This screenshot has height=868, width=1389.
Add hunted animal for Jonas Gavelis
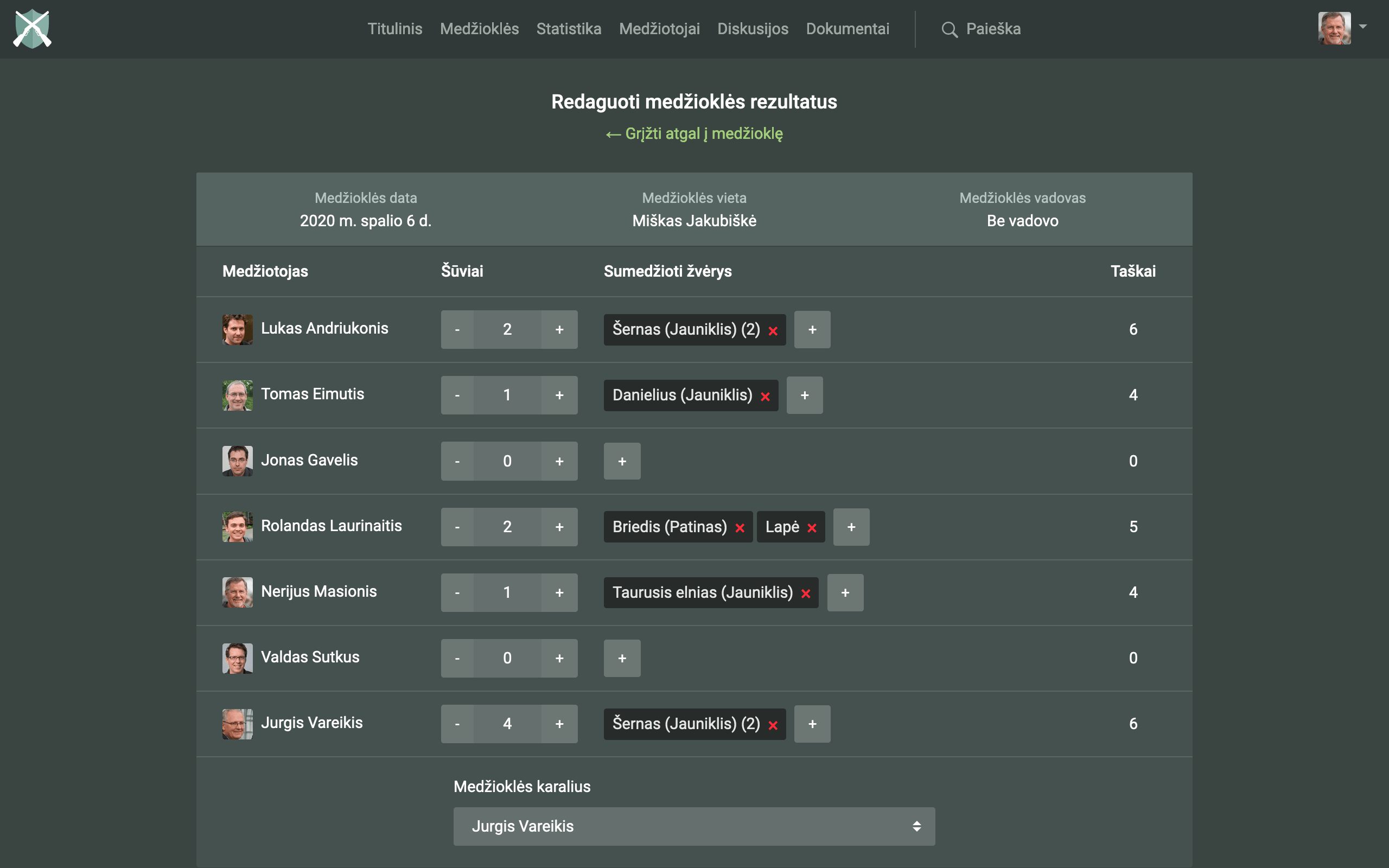tap(622, 461)
